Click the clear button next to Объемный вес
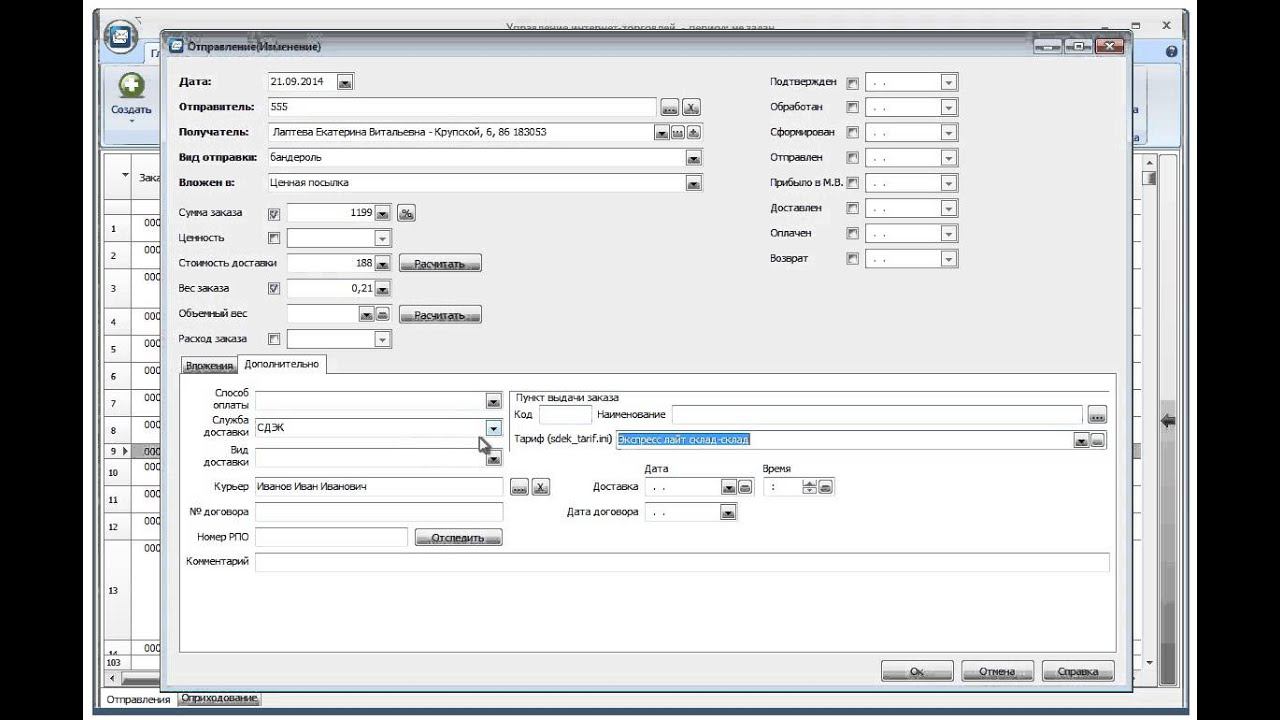The height and width of the screenshot is (720, 1280). [382, 314]
